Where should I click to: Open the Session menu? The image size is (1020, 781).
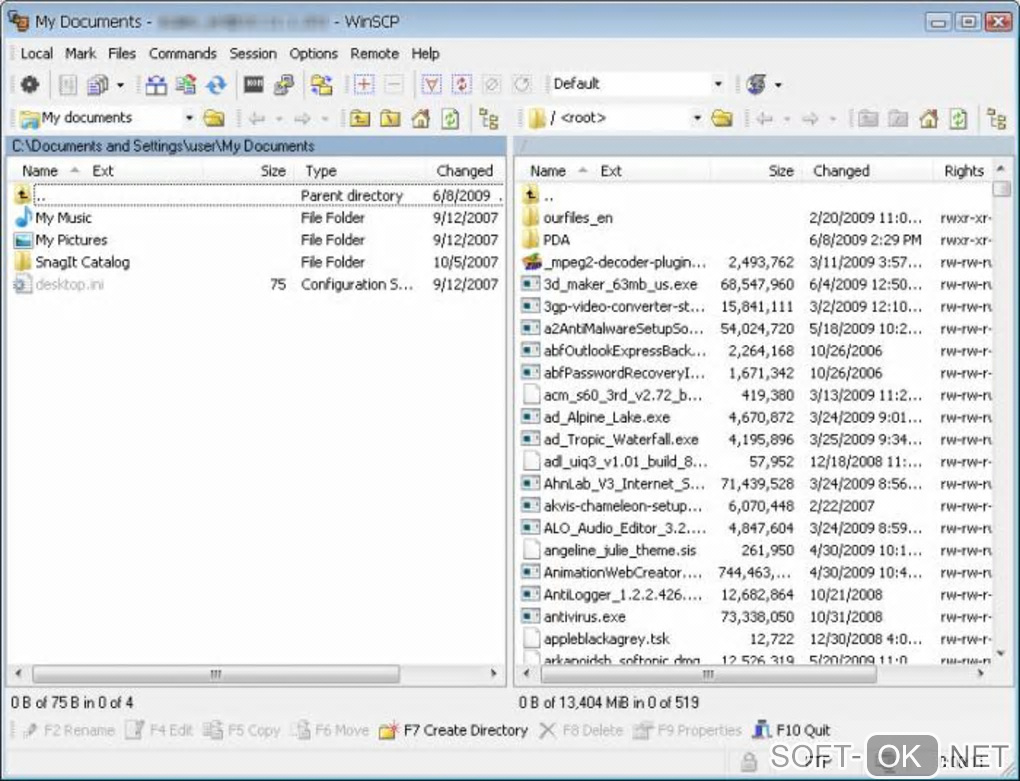[253, 53]
